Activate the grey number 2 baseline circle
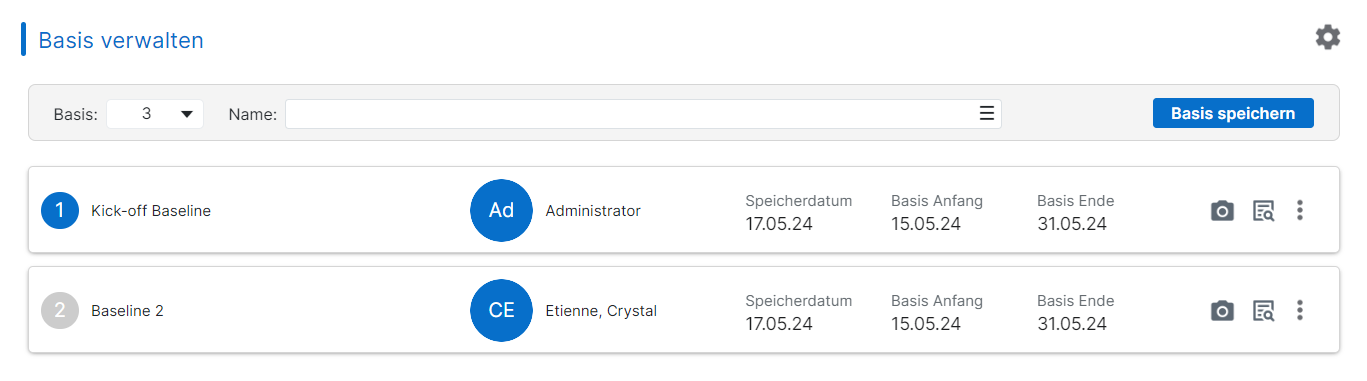The image size is (1367, 381). pyautogui.click(x=60, y=310)
